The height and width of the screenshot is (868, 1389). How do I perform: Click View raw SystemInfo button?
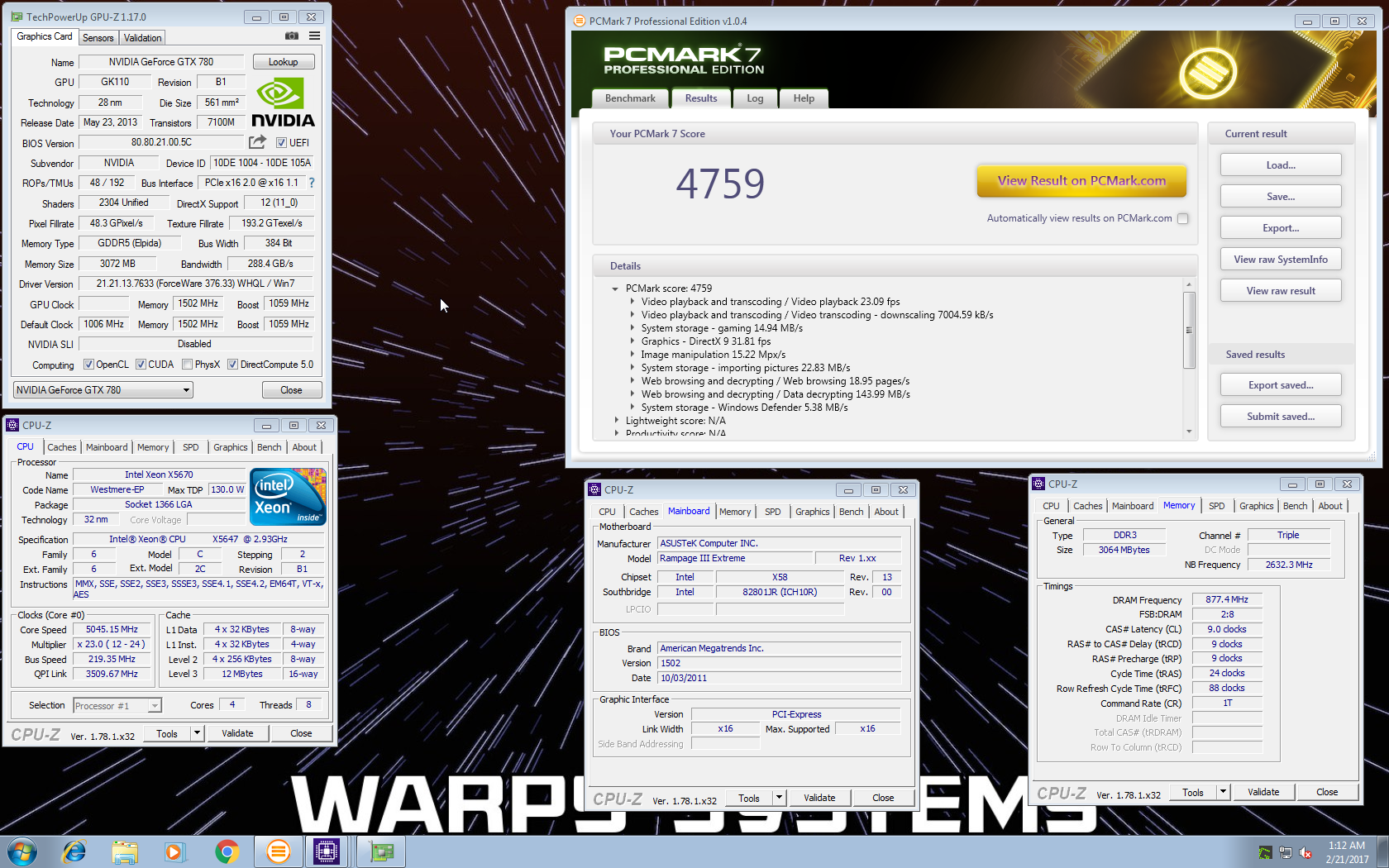pos(1281,260)
